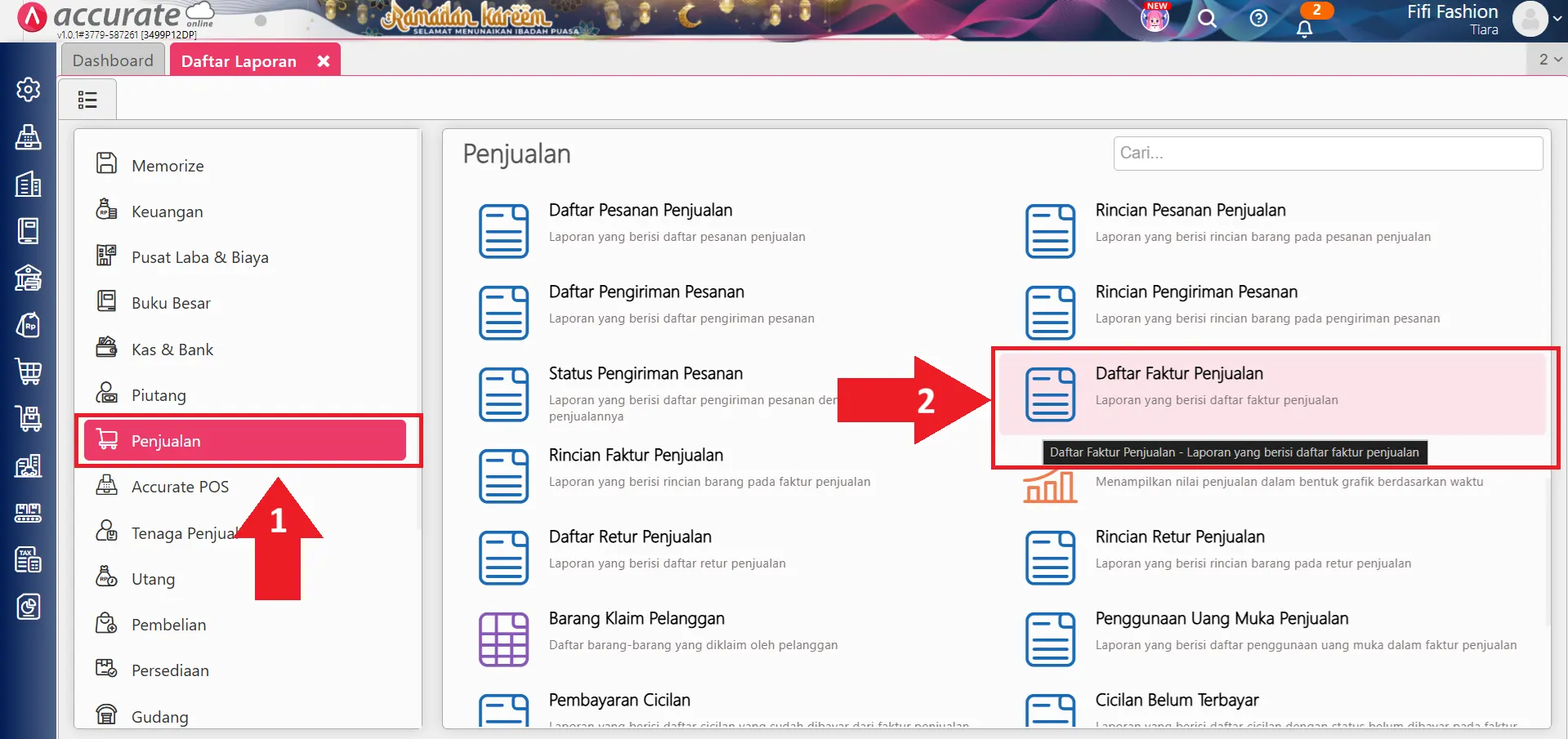Screen dimensions: 1568x739
Task: Open the NEW mascot avatar icon
Action: 1155,18
